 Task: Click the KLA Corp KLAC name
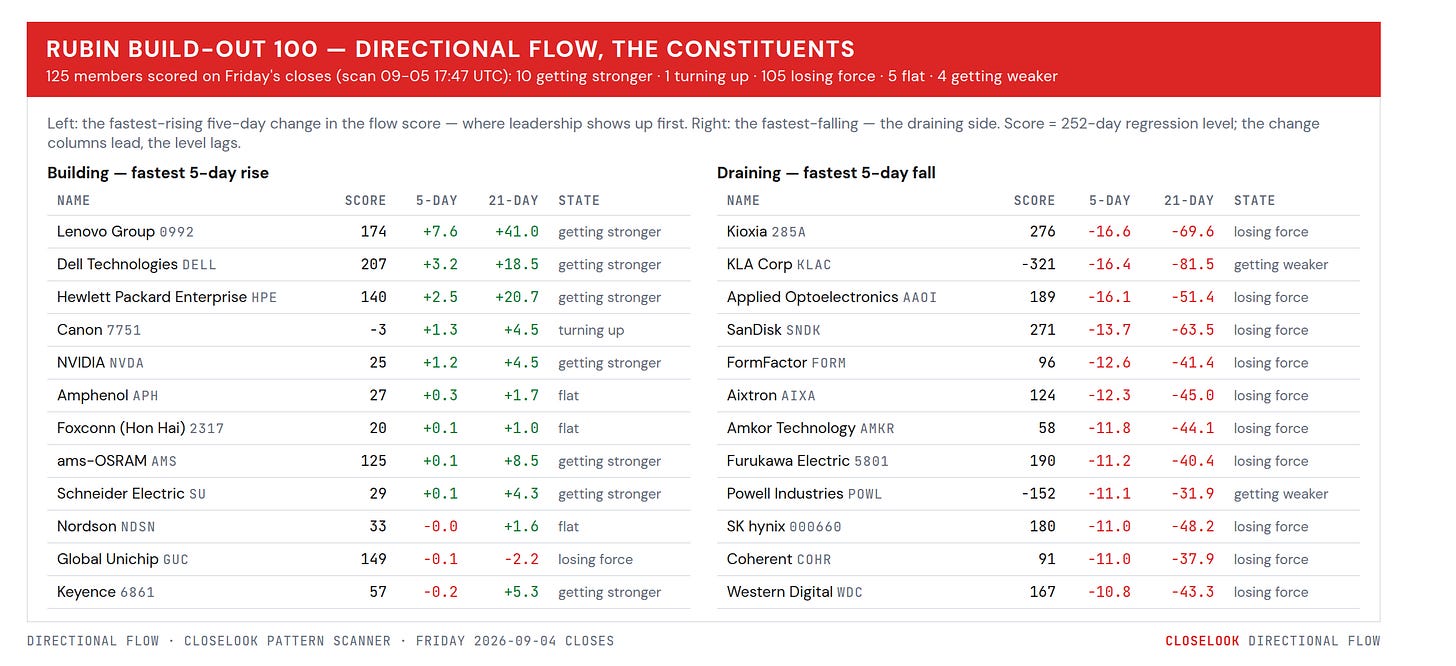tap(779, 265)
